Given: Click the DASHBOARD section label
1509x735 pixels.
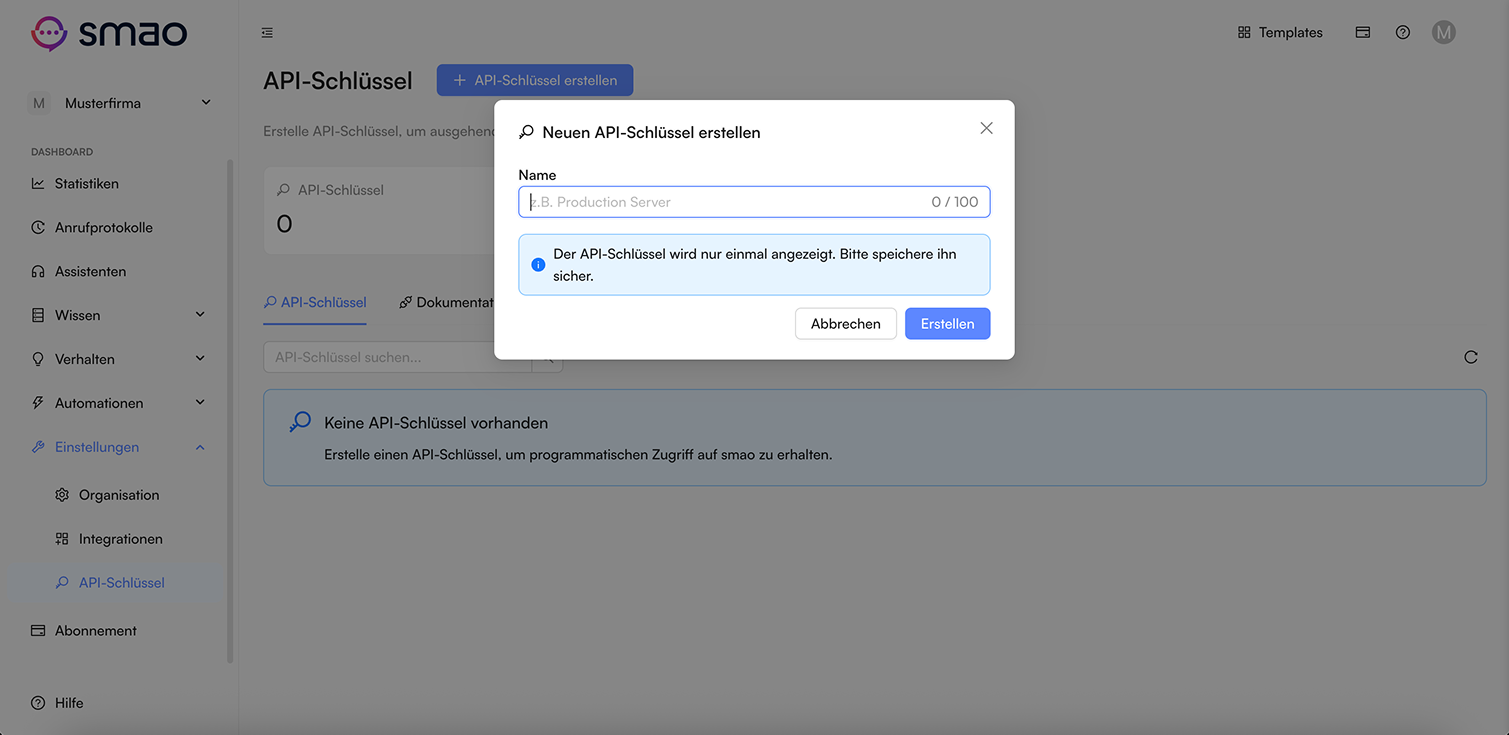Looking at the screenshot, I should 62,152.
